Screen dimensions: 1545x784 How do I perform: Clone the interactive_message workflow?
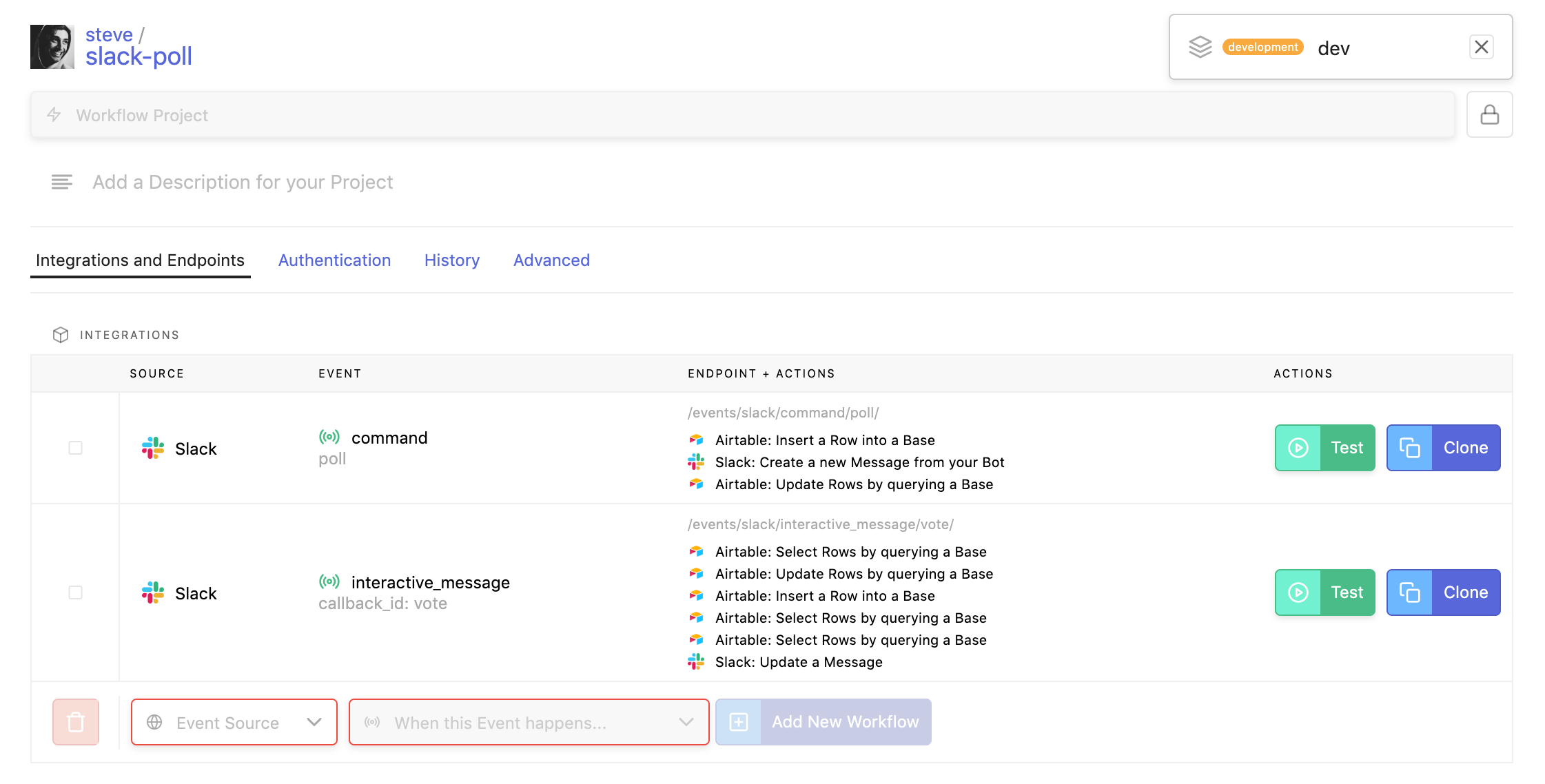tap(1443, 592)
